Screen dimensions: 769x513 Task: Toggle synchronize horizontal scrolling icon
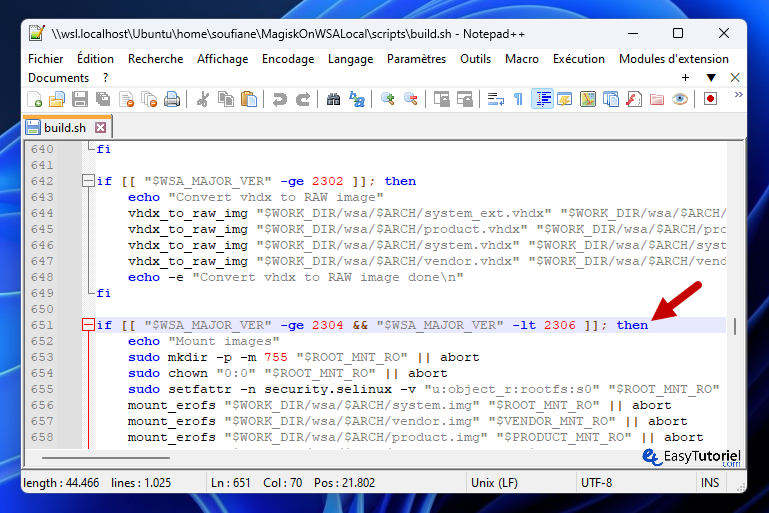click(465, 100)
